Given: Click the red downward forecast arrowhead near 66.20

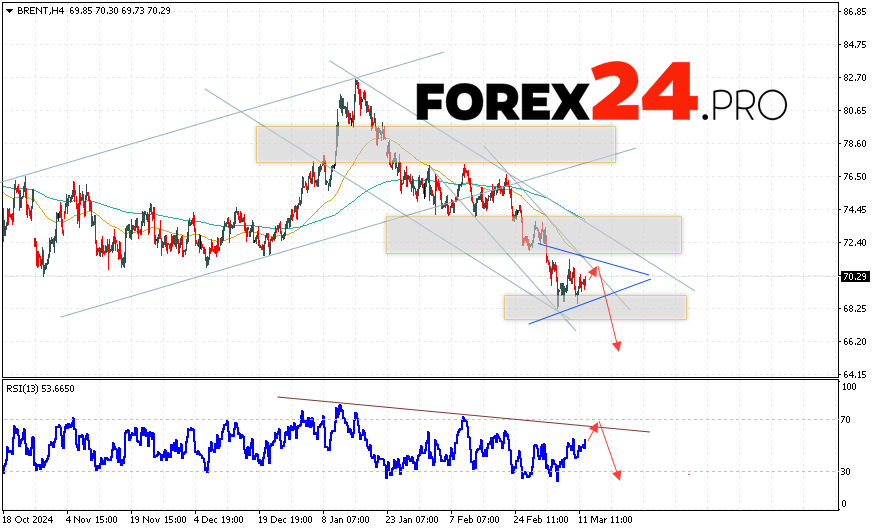Looking at the screenshot, I should pos(617,345).
